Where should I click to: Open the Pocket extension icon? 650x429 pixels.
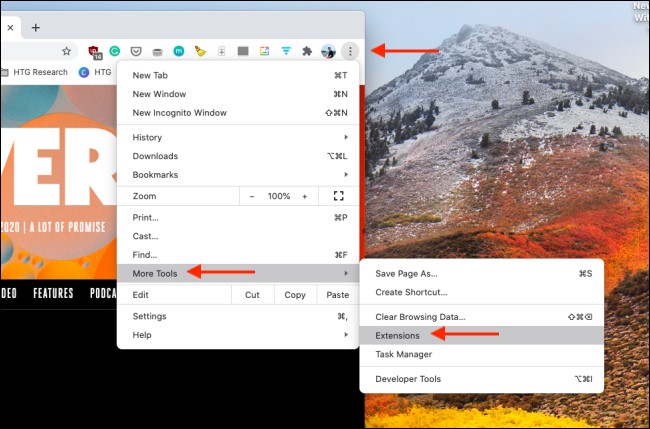tap(136, 51)
